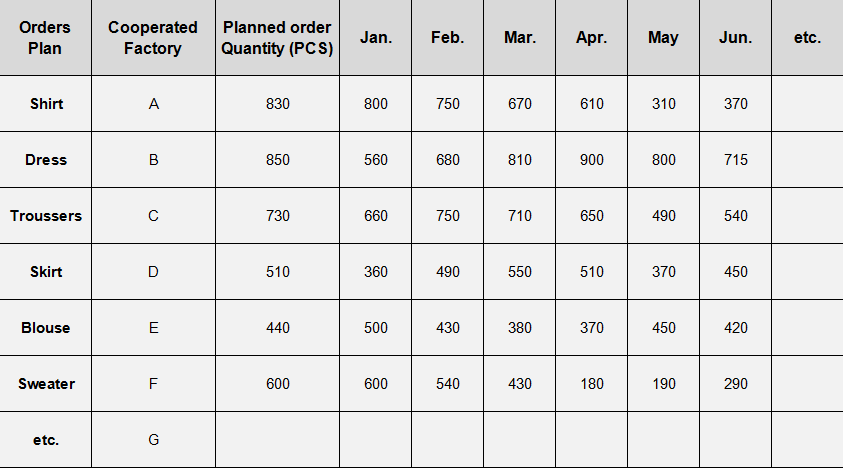Click factory letter G in etc. row
This screenshot has width=843, height=468.
pos(153,440)
